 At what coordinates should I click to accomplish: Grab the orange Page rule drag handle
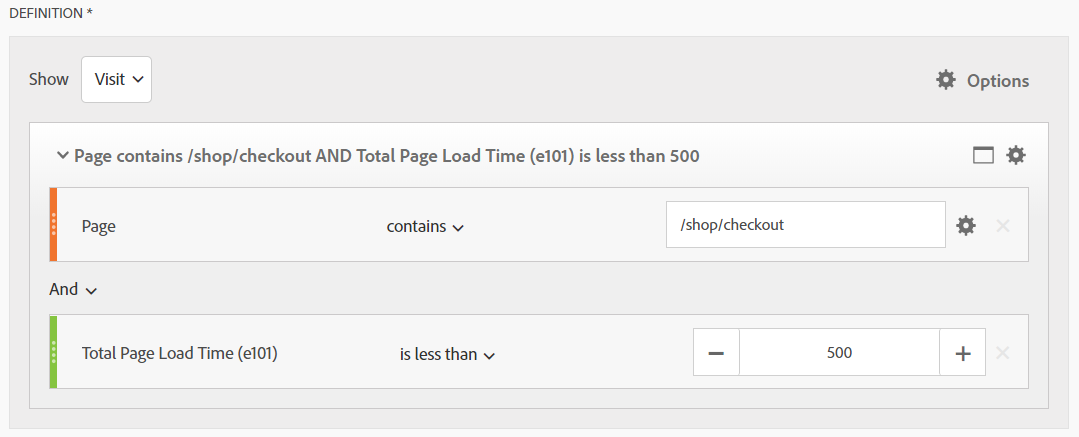coord(53,225)
